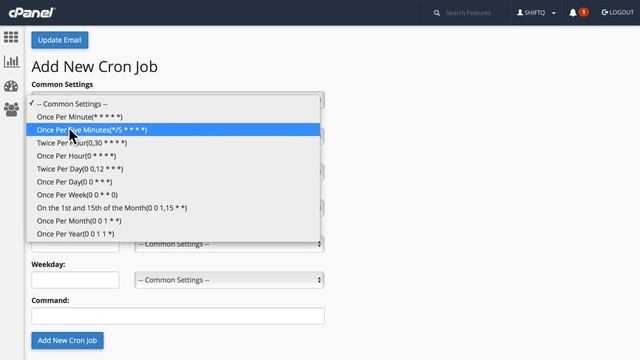
Task: Select Once Per Hour option
Action: (x=173, y=156)
